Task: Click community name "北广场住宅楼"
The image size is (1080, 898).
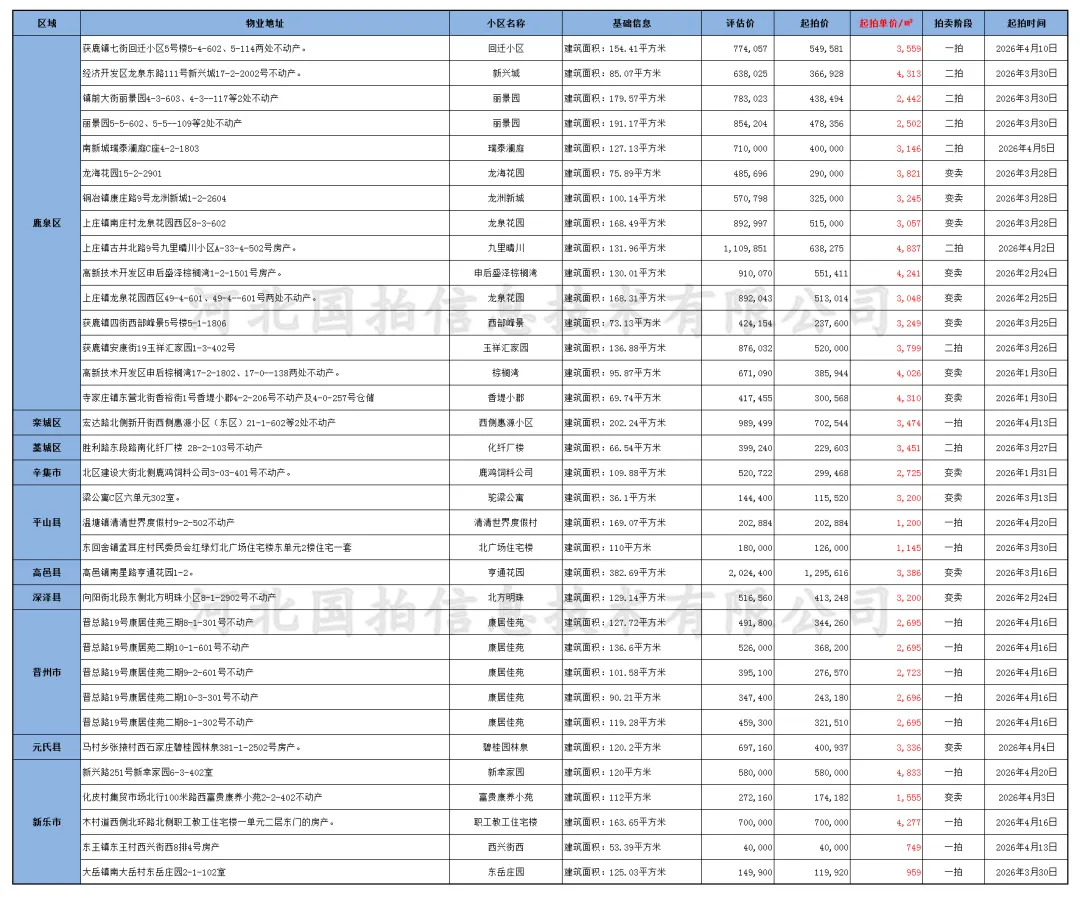Action: click(506, 547)
